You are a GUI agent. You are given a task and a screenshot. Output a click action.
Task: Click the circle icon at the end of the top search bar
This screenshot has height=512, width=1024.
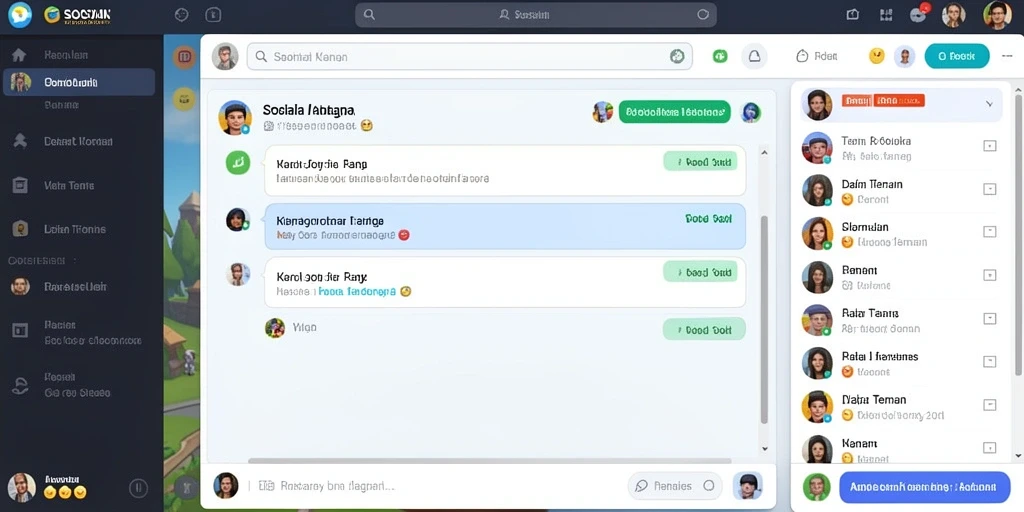pos(703,14)
